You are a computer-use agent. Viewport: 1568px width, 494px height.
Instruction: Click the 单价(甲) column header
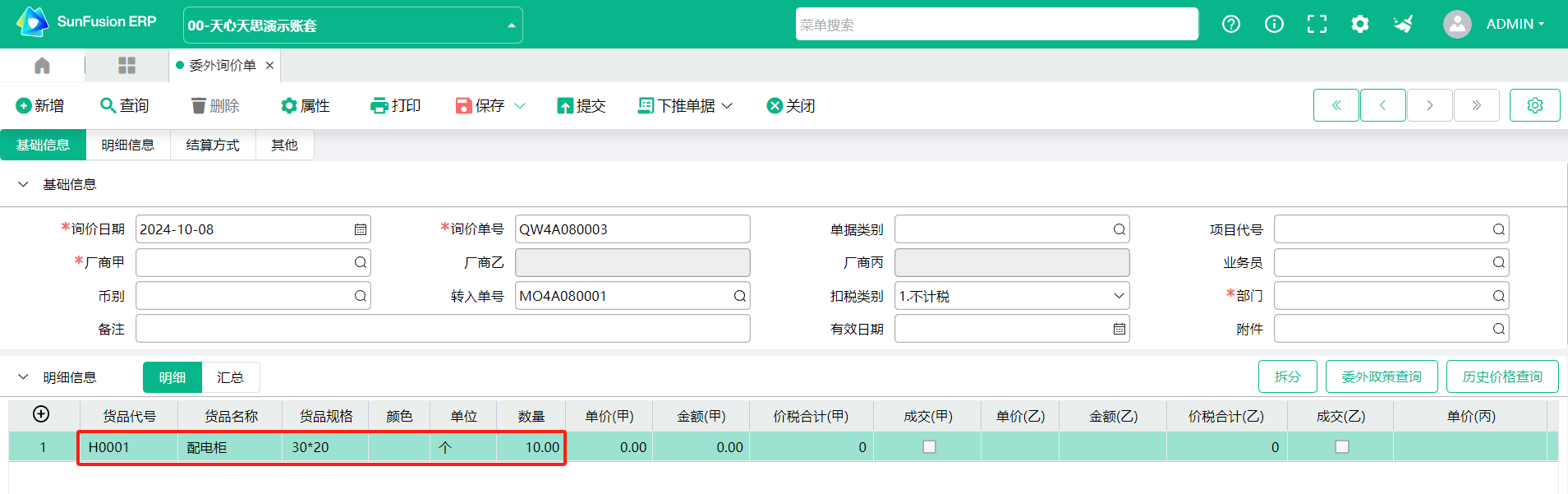point(609,416)
